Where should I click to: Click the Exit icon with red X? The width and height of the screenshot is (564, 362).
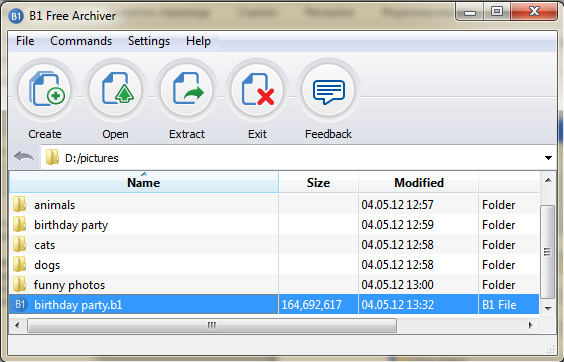click(x=257, y=90)
